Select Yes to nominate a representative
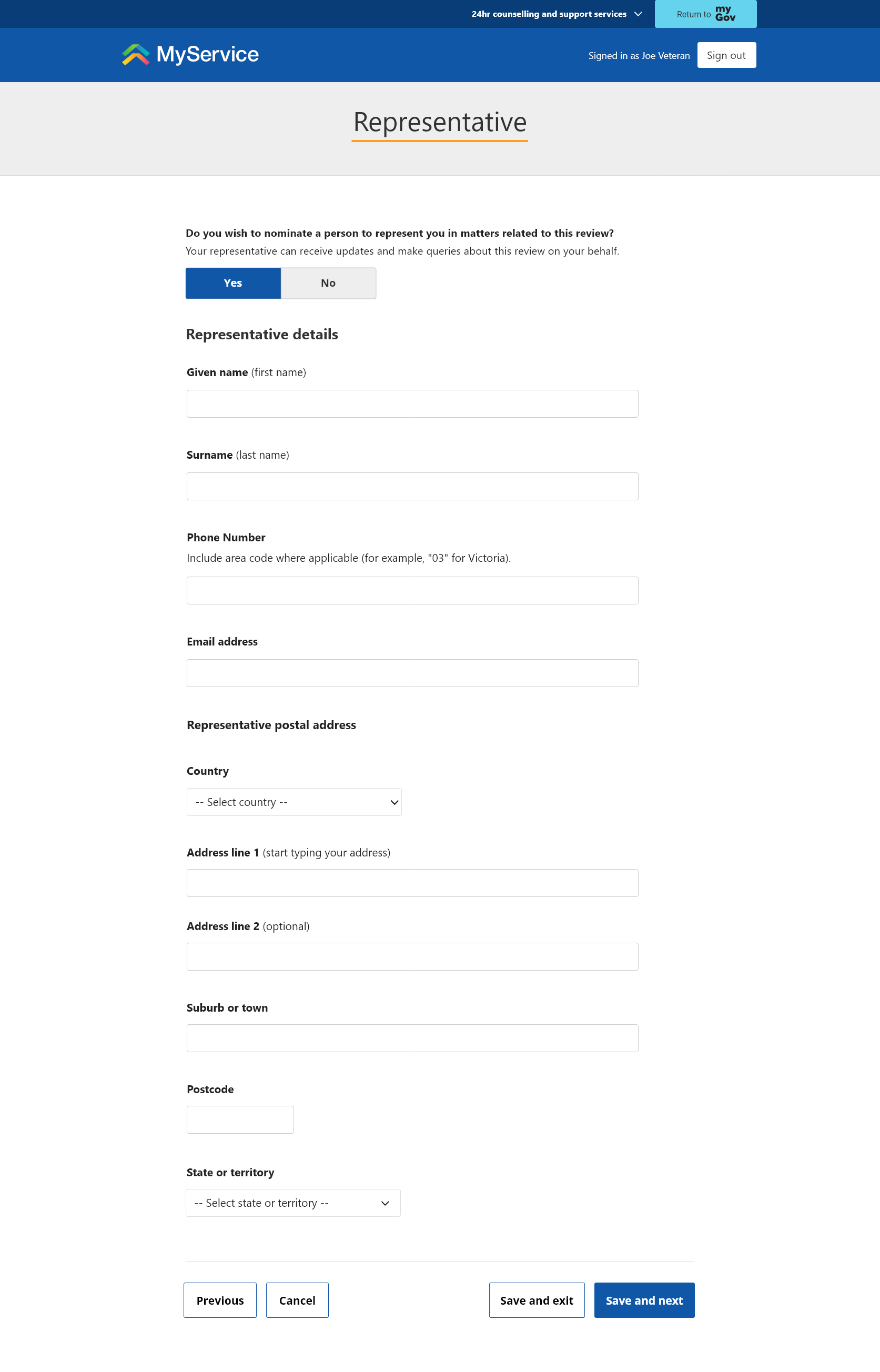 click(232, 283)
